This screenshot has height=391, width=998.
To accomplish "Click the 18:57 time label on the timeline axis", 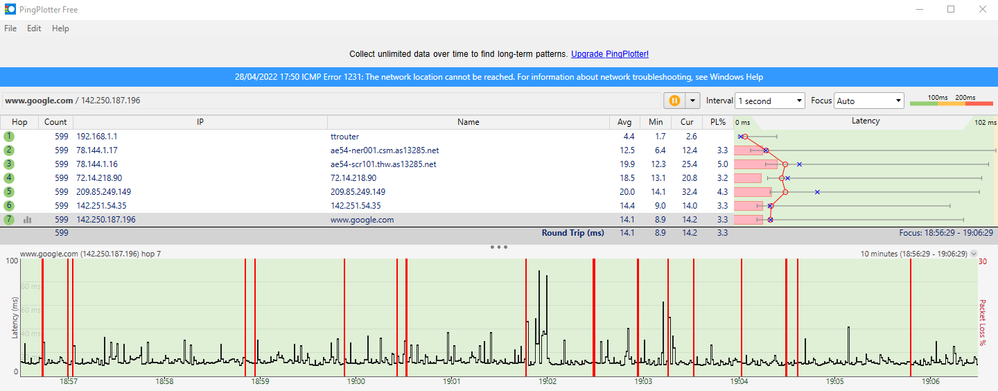I will click(69, 382).
